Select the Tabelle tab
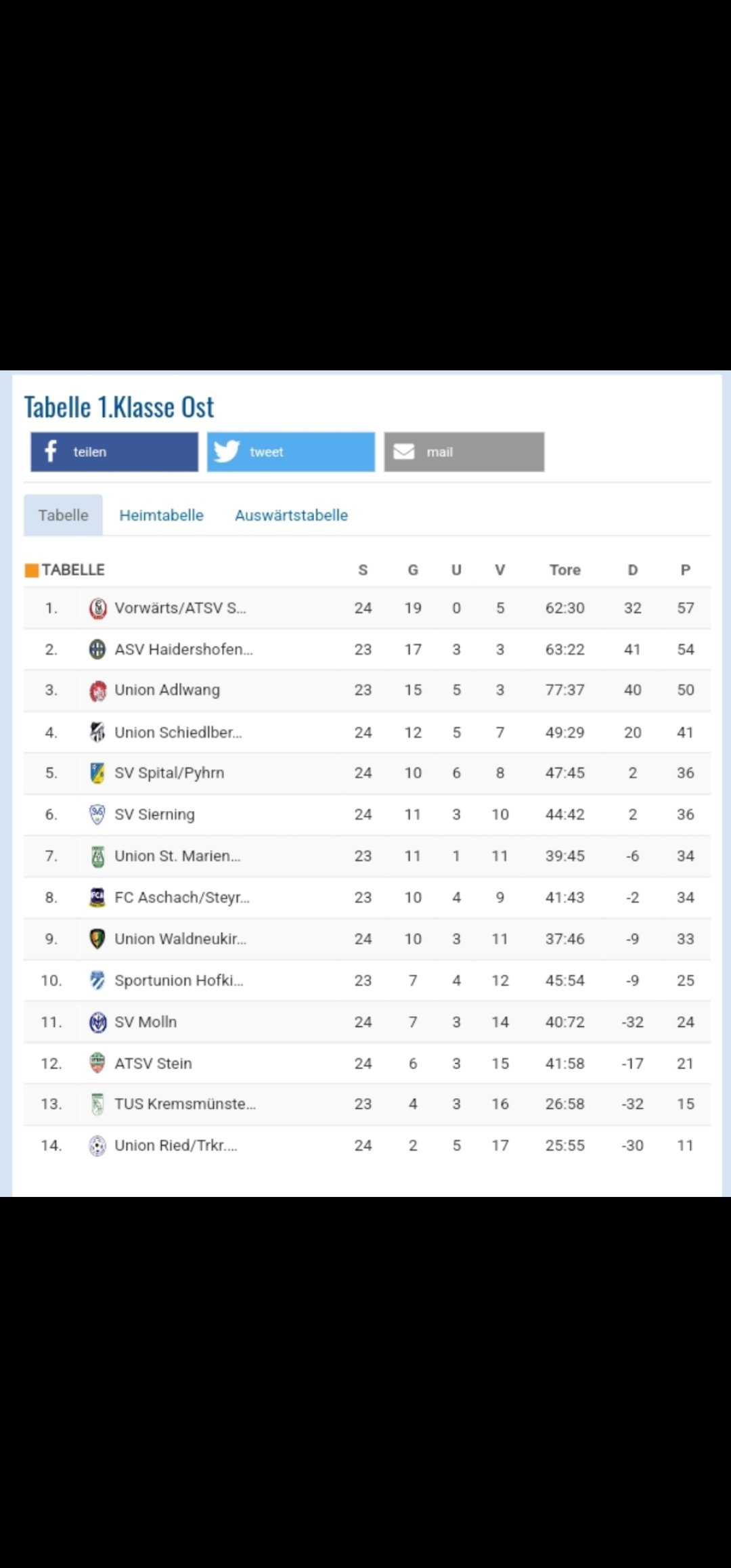Viewport: 731px width, 1568px height. click(x=63, y=515)
